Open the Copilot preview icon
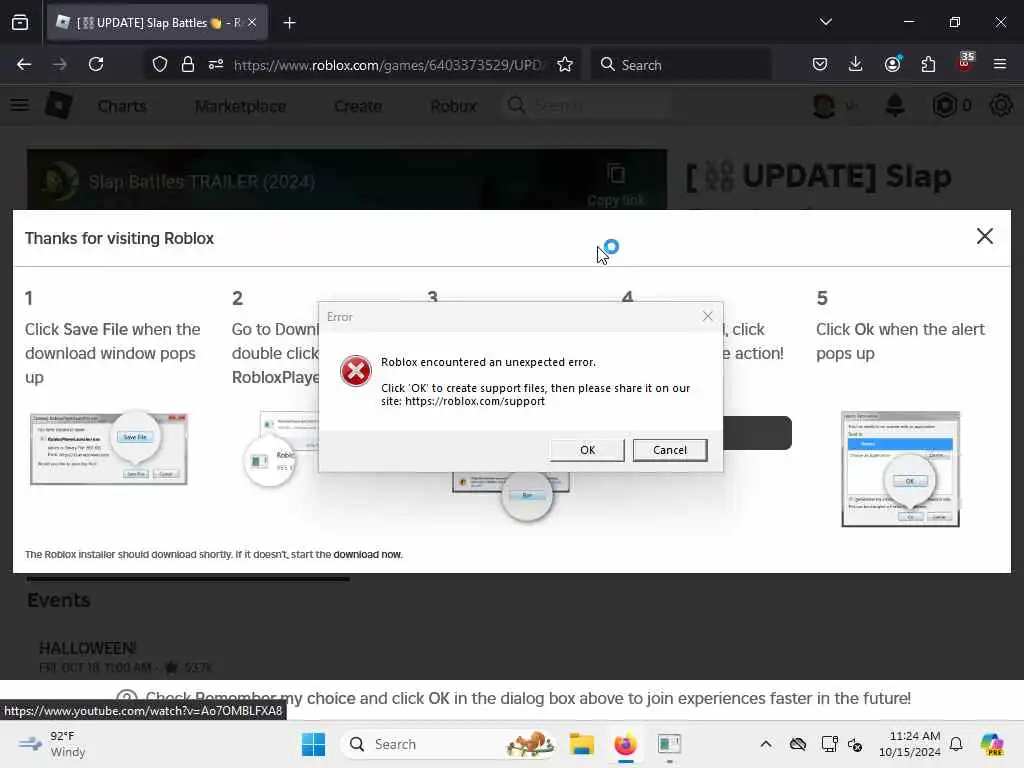Screen dimensions: 1024x768 (992, 744)
